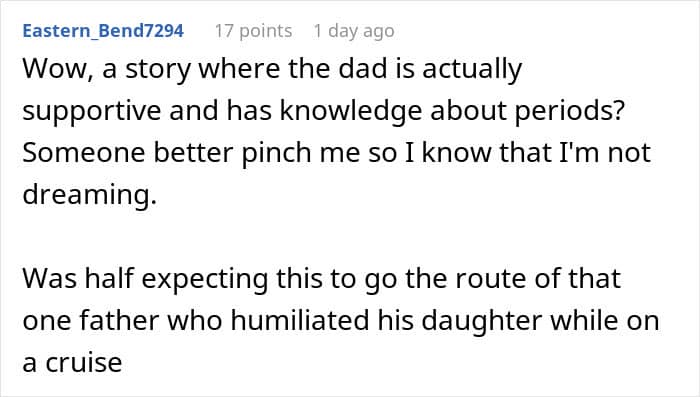Click the word 'knowledge' in the comment

coord(350,111)
